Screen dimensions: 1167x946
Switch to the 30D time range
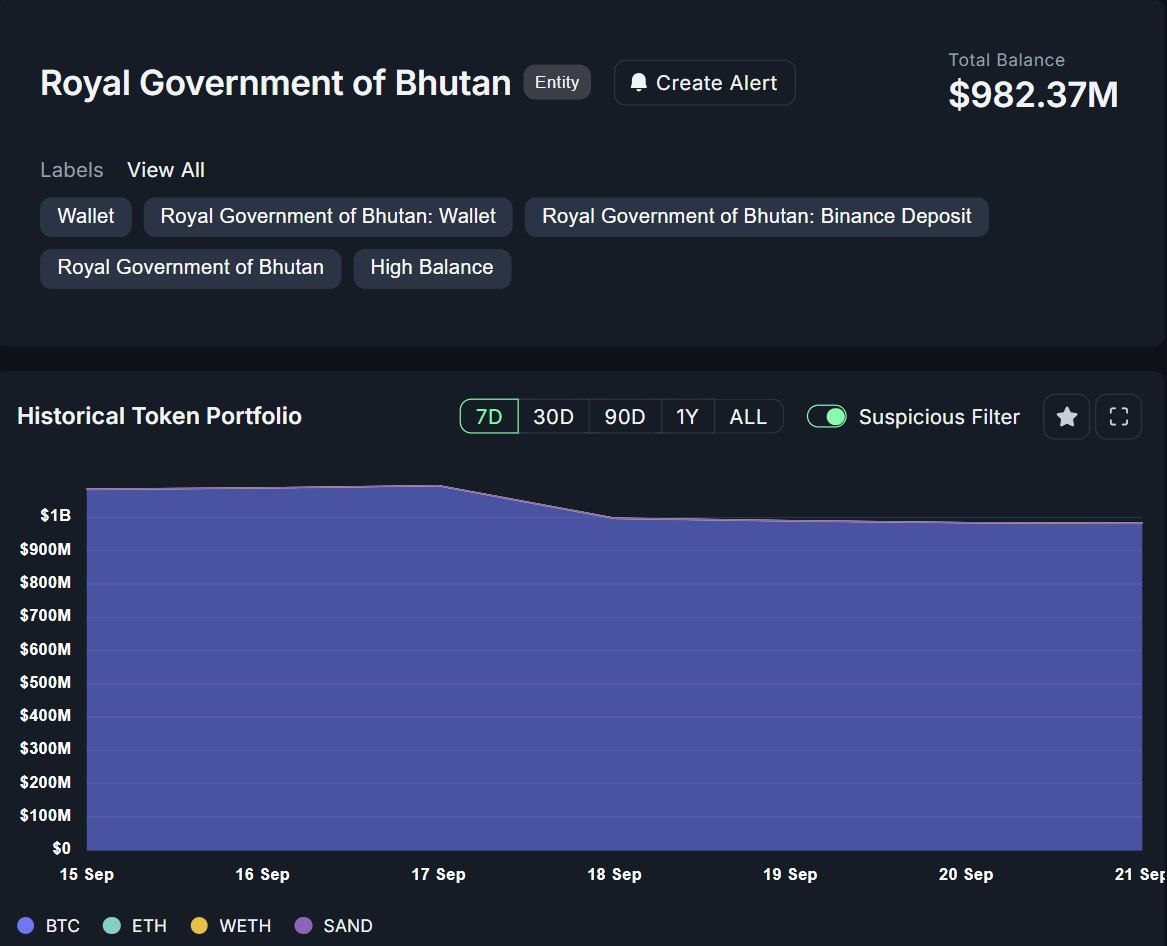553,417
